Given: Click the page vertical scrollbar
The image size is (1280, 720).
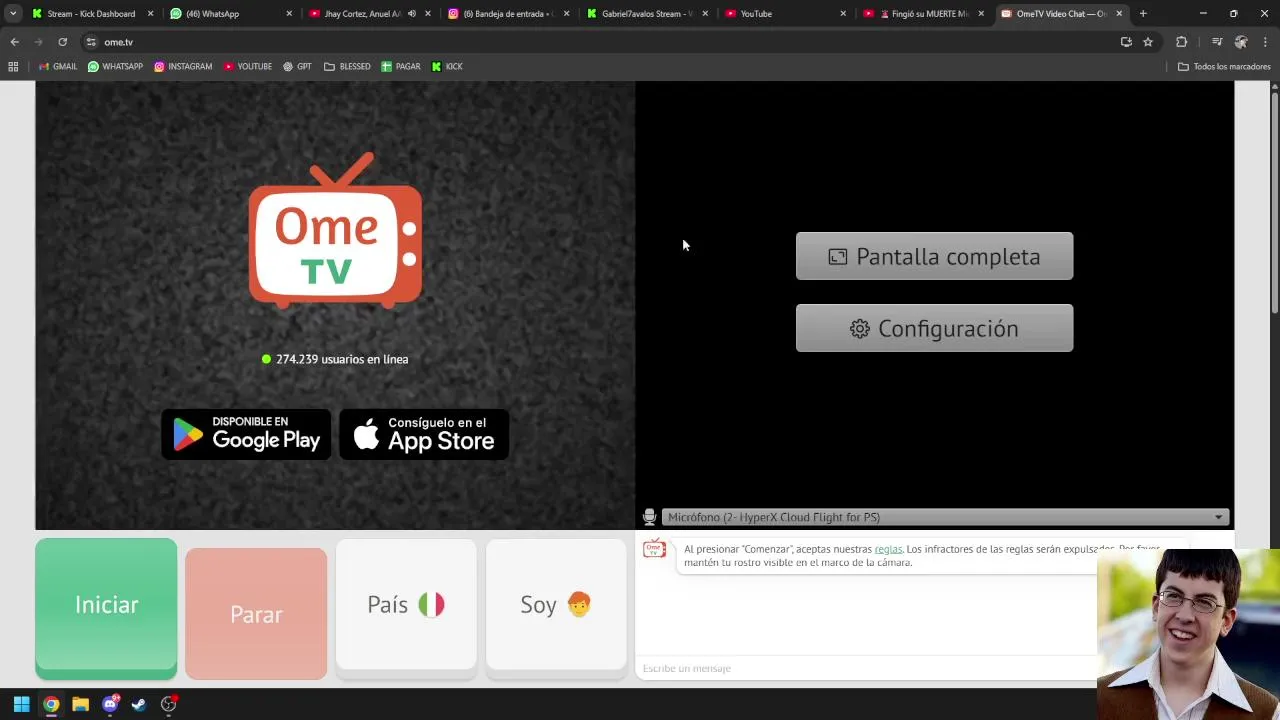Looking at the screenshot, I should pyautogui.click(x=1274, y=205).
